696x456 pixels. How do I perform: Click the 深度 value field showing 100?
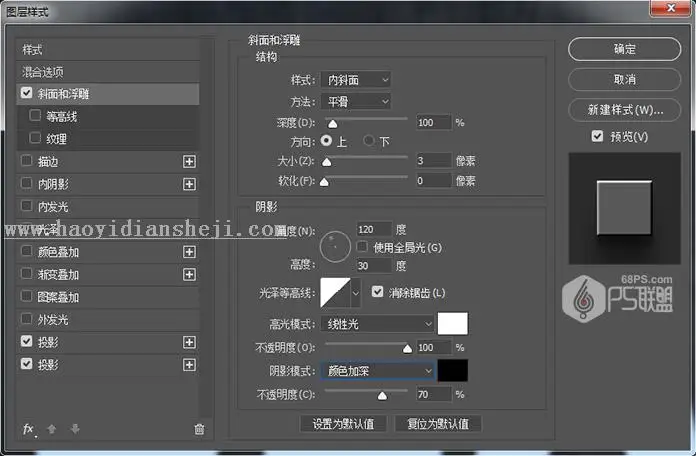point(434,123)
